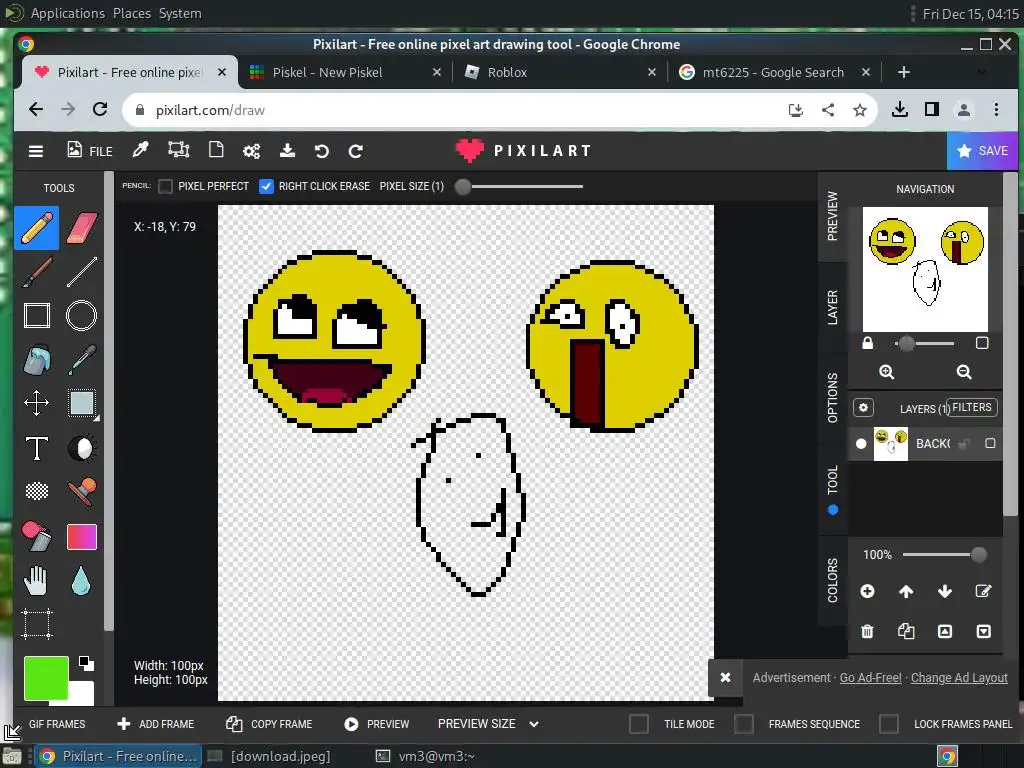1024x768 pixels.
Task: Open the PREVIEW side panel tab
Action: (832, 216)
